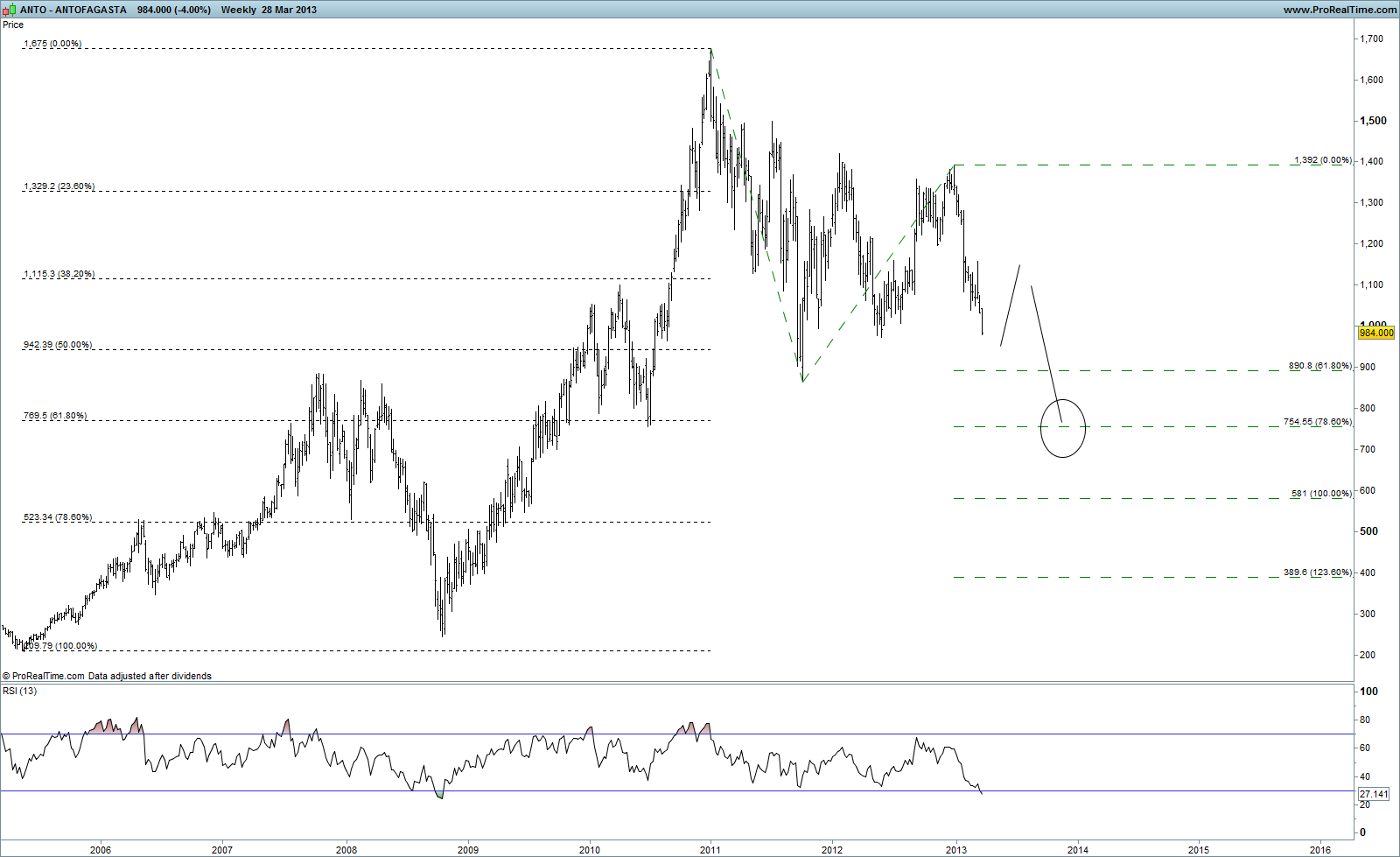Click the candlestick chart icon beside ANTO

click(x=10, y=10)
